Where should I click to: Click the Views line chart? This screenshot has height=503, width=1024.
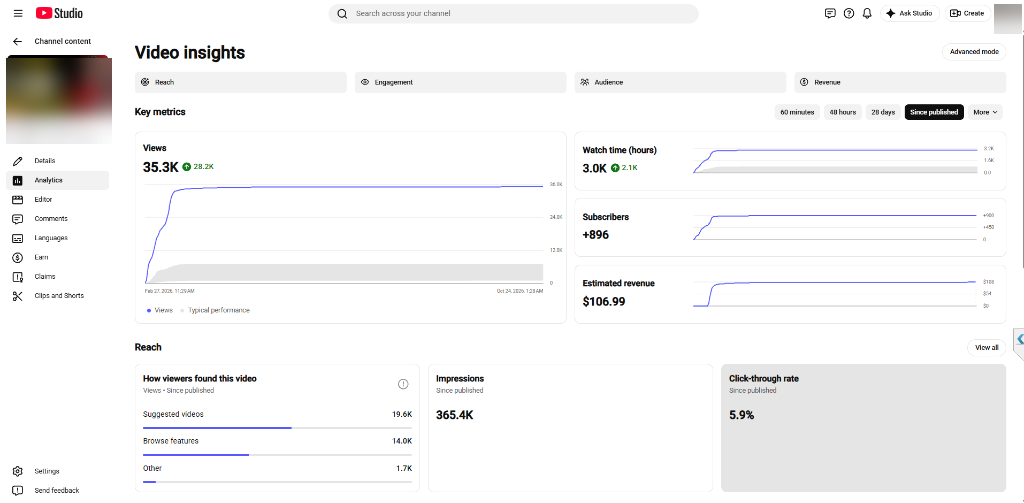[344, 234]
